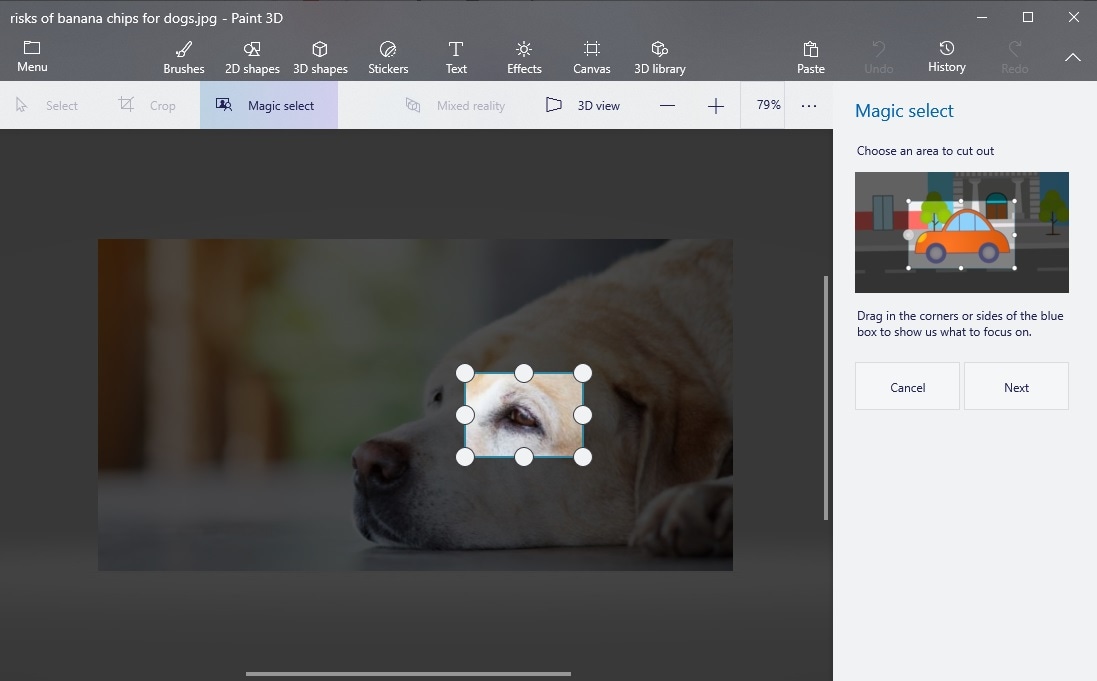
Task: Click the vertical canvas scrollbar
Action: pyautogui.click(x=826, y=398)
